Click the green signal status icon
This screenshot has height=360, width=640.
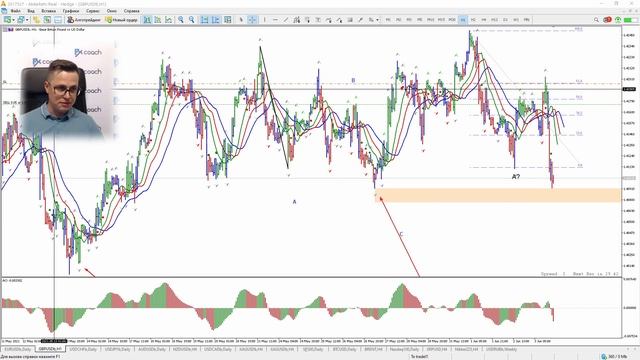point(618,20)
